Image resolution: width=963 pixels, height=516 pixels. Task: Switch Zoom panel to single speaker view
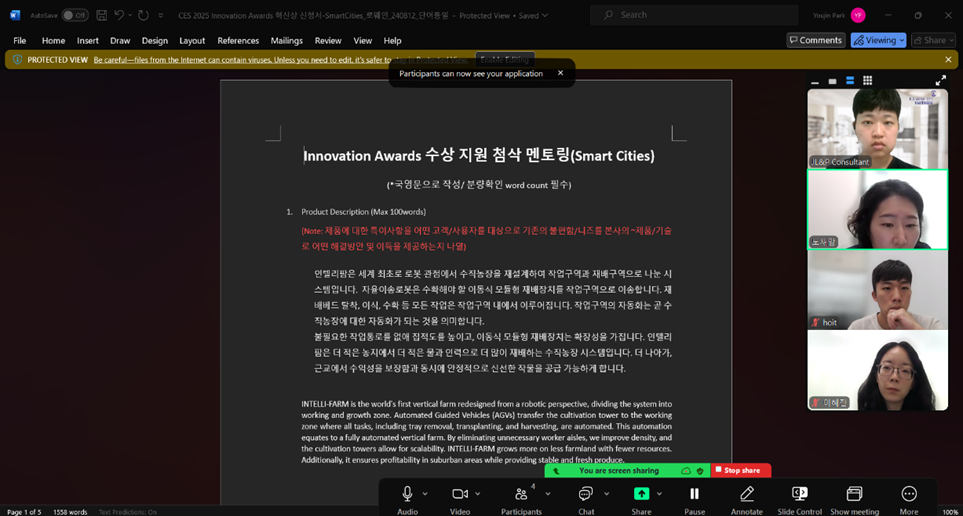coord(832,81)
